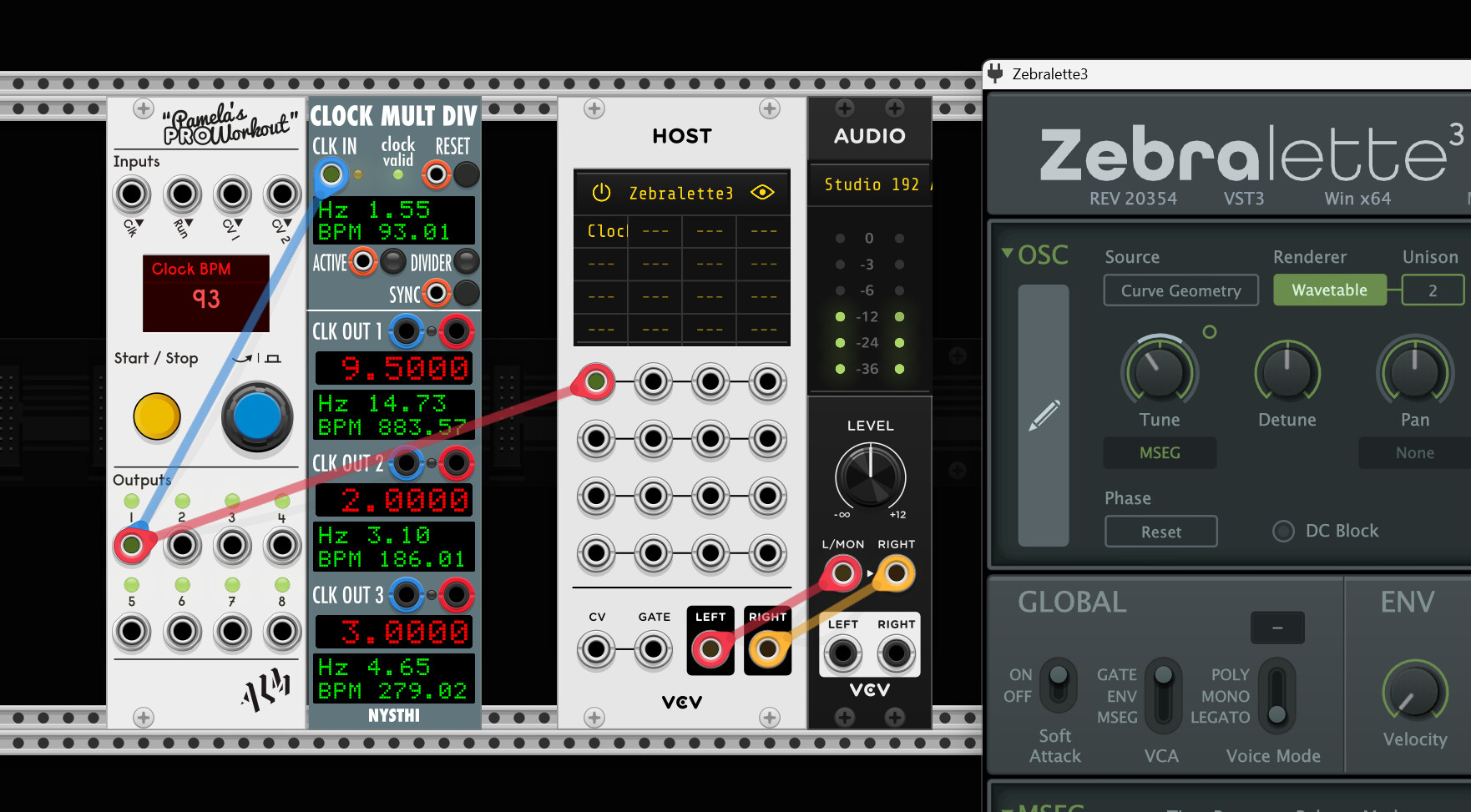This screenshot has height=812, width=1471.
Task: Select the Wavetable renderer option
Action: [x=1329, y=290]
